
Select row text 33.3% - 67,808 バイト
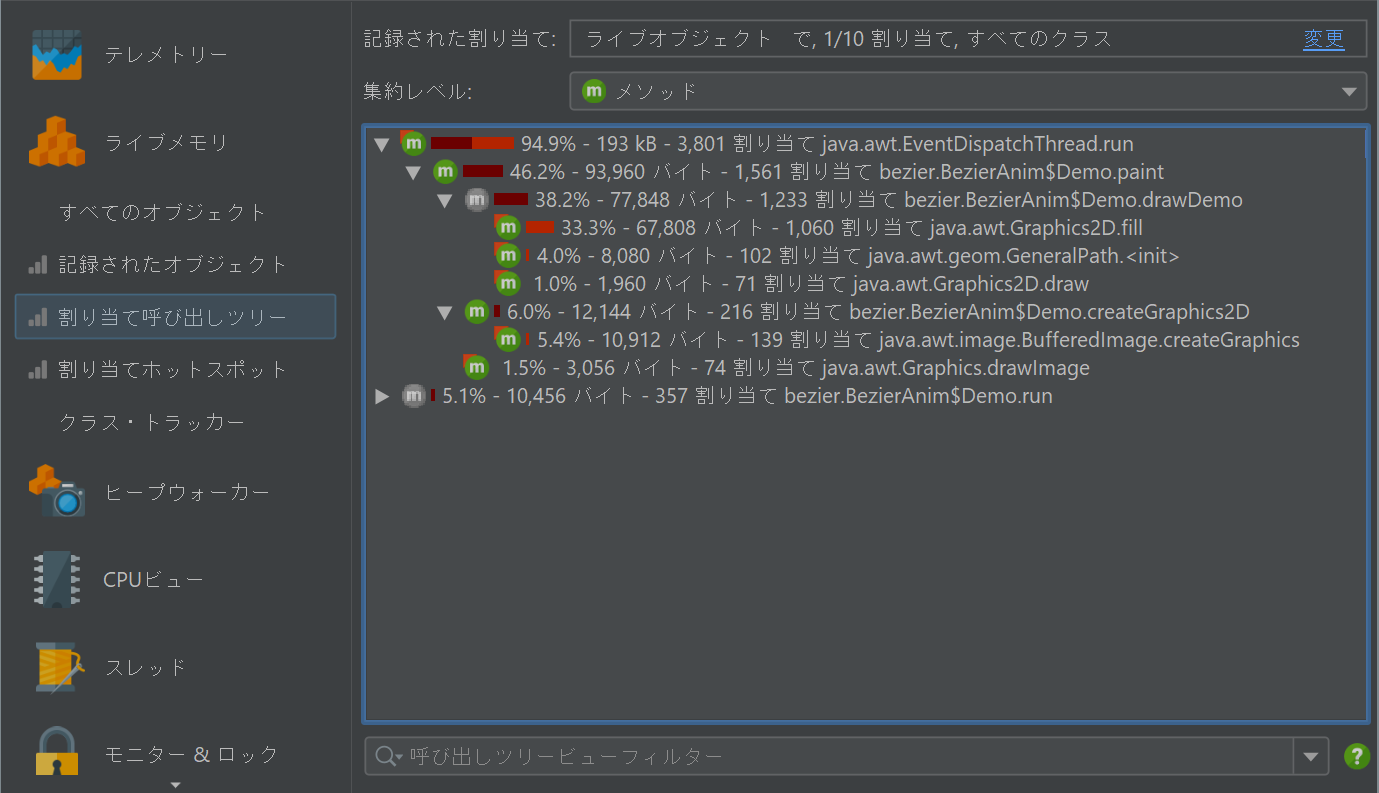852,228
